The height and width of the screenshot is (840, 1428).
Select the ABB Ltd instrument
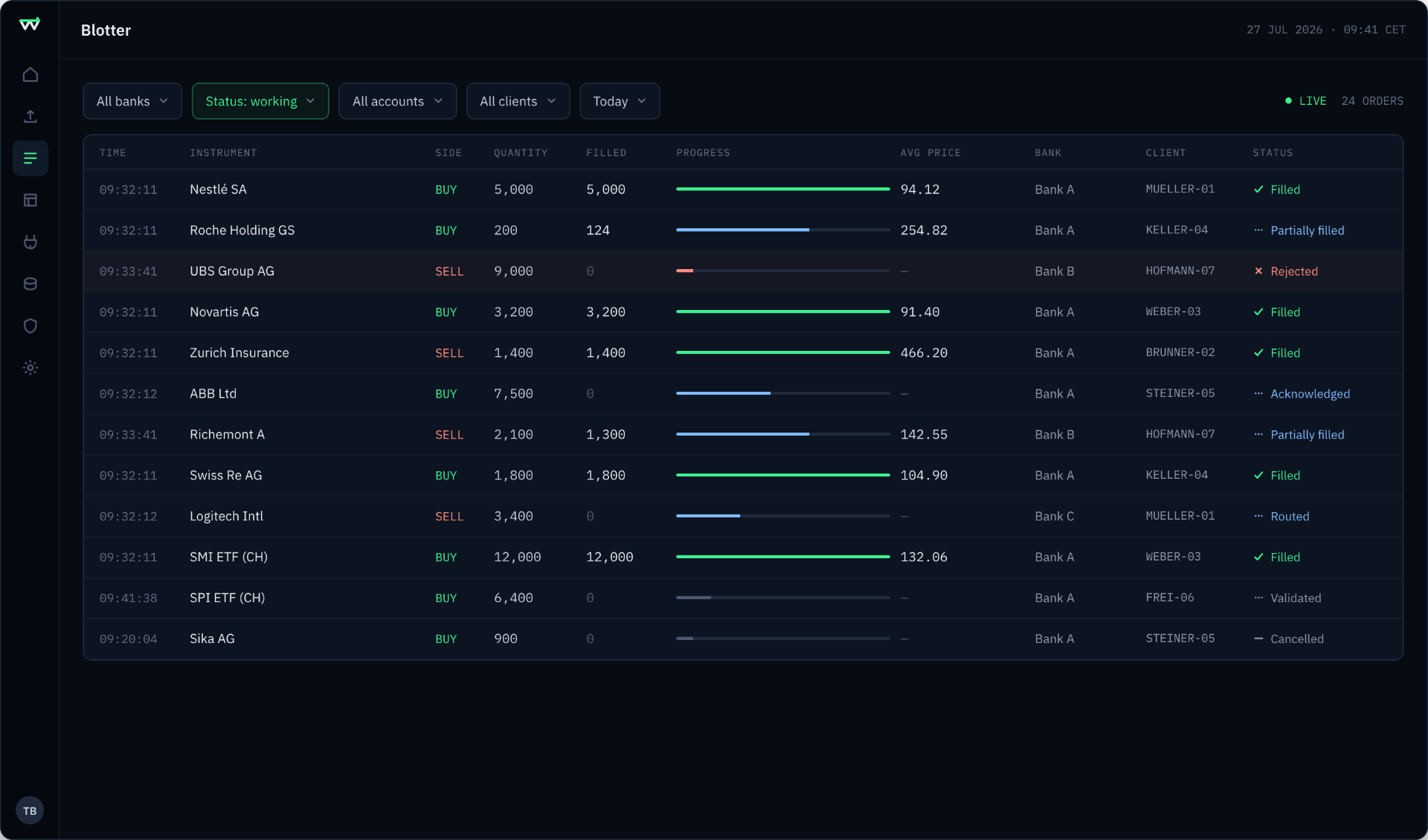click(213, 394)
